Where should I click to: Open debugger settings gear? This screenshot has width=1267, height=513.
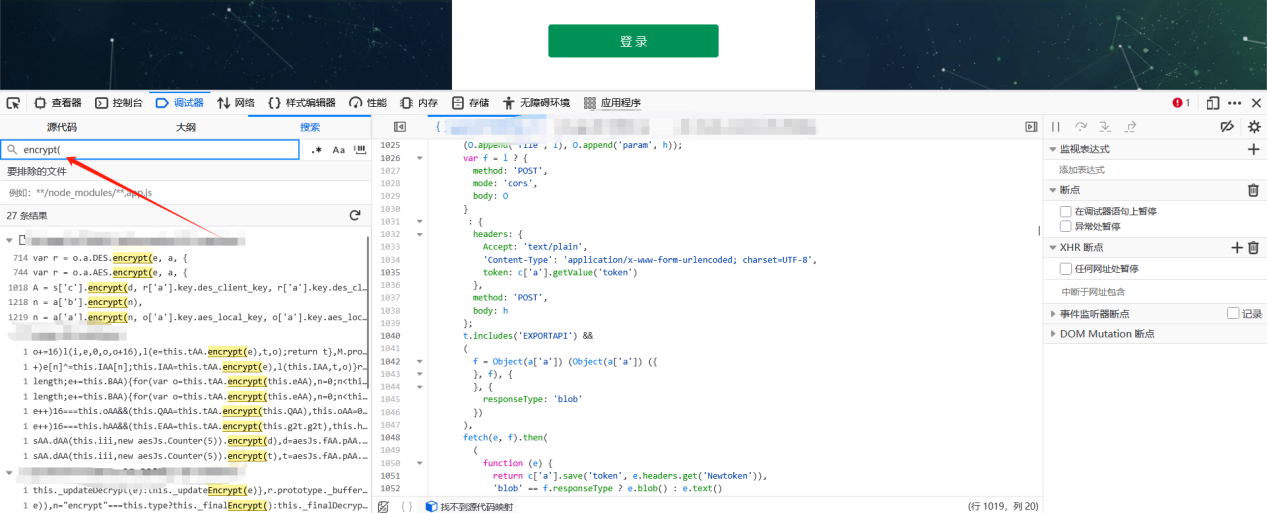pyautogui.click(x=1254, y=127)
